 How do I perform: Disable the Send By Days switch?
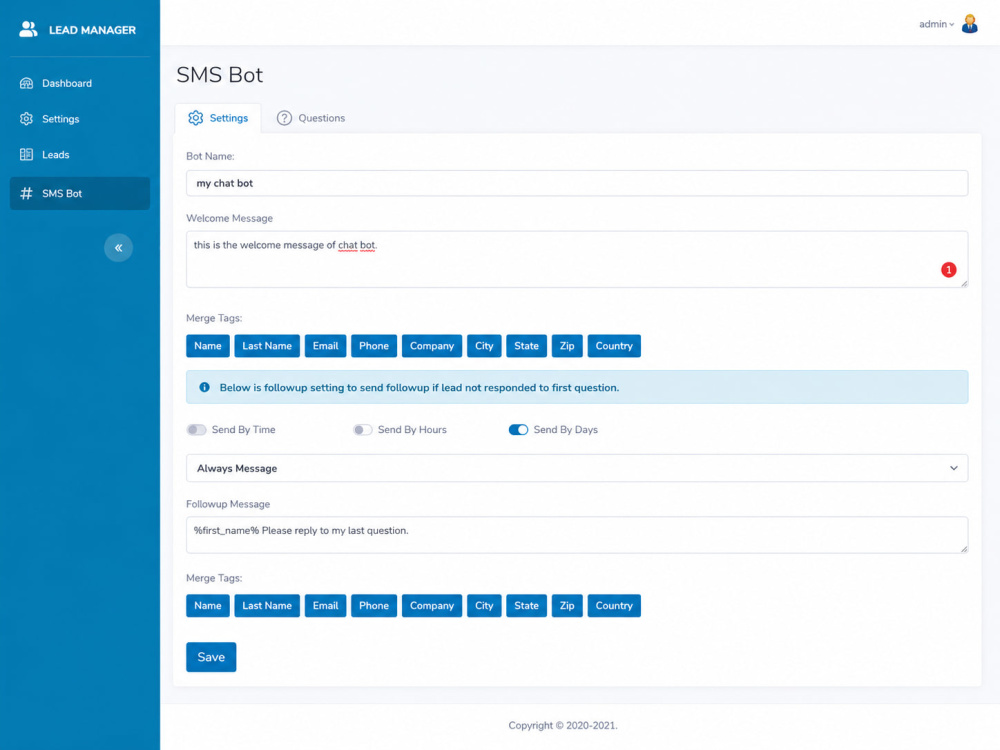pos(518,430)
